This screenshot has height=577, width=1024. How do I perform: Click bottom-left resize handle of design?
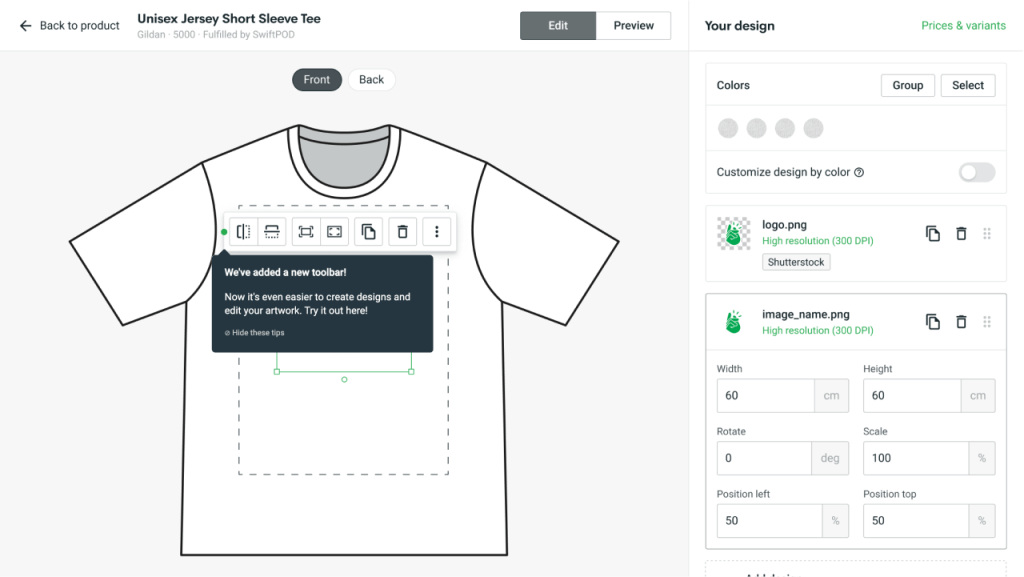click(x=277, y=372)
